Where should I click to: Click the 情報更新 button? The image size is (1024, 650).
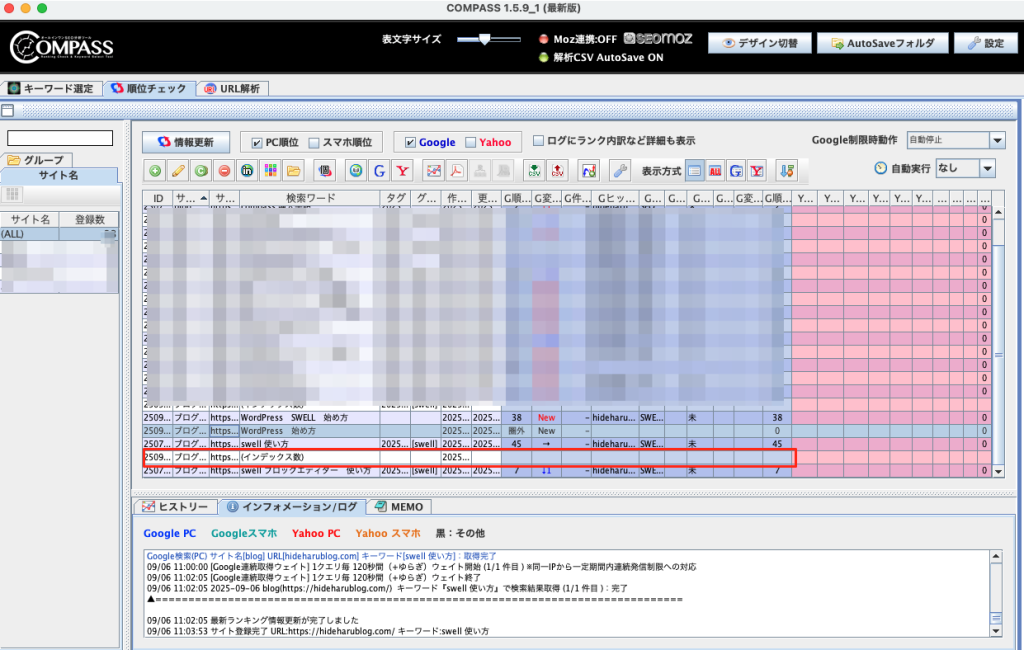(x=185, y=142)
